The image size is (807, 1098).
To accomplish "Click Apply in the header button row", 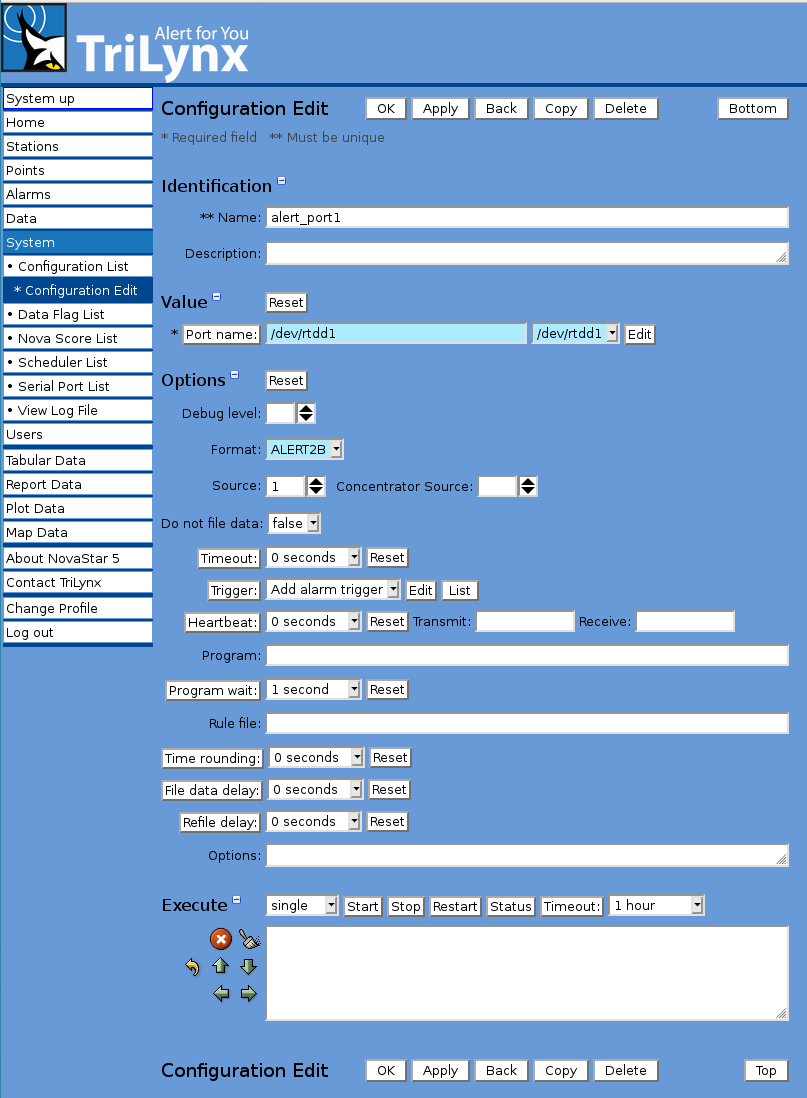I will click(440, 109).
